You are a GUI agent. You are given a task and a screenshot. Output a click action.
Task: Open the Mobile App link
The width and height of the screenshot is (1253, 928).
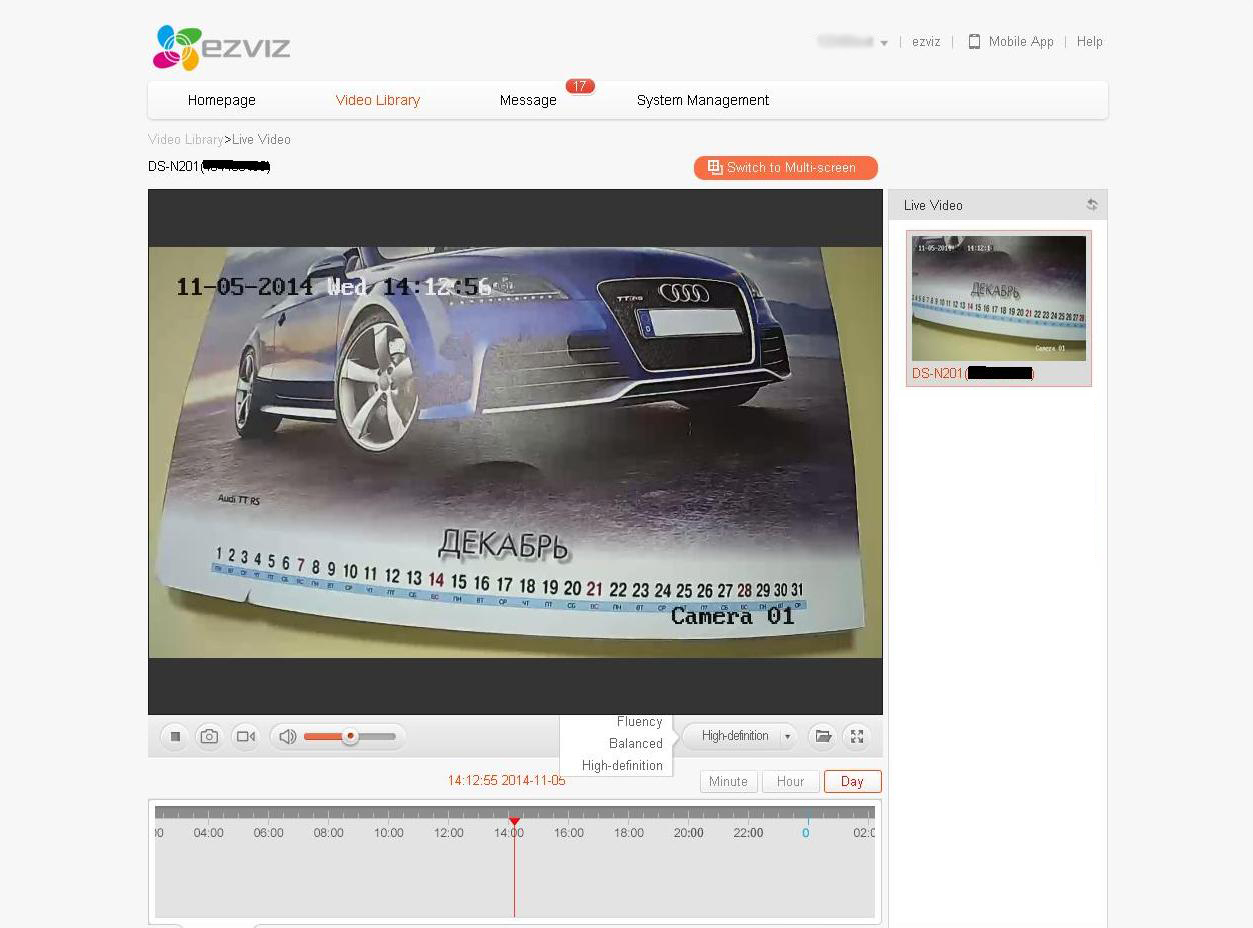click(x=1010, y=42)
